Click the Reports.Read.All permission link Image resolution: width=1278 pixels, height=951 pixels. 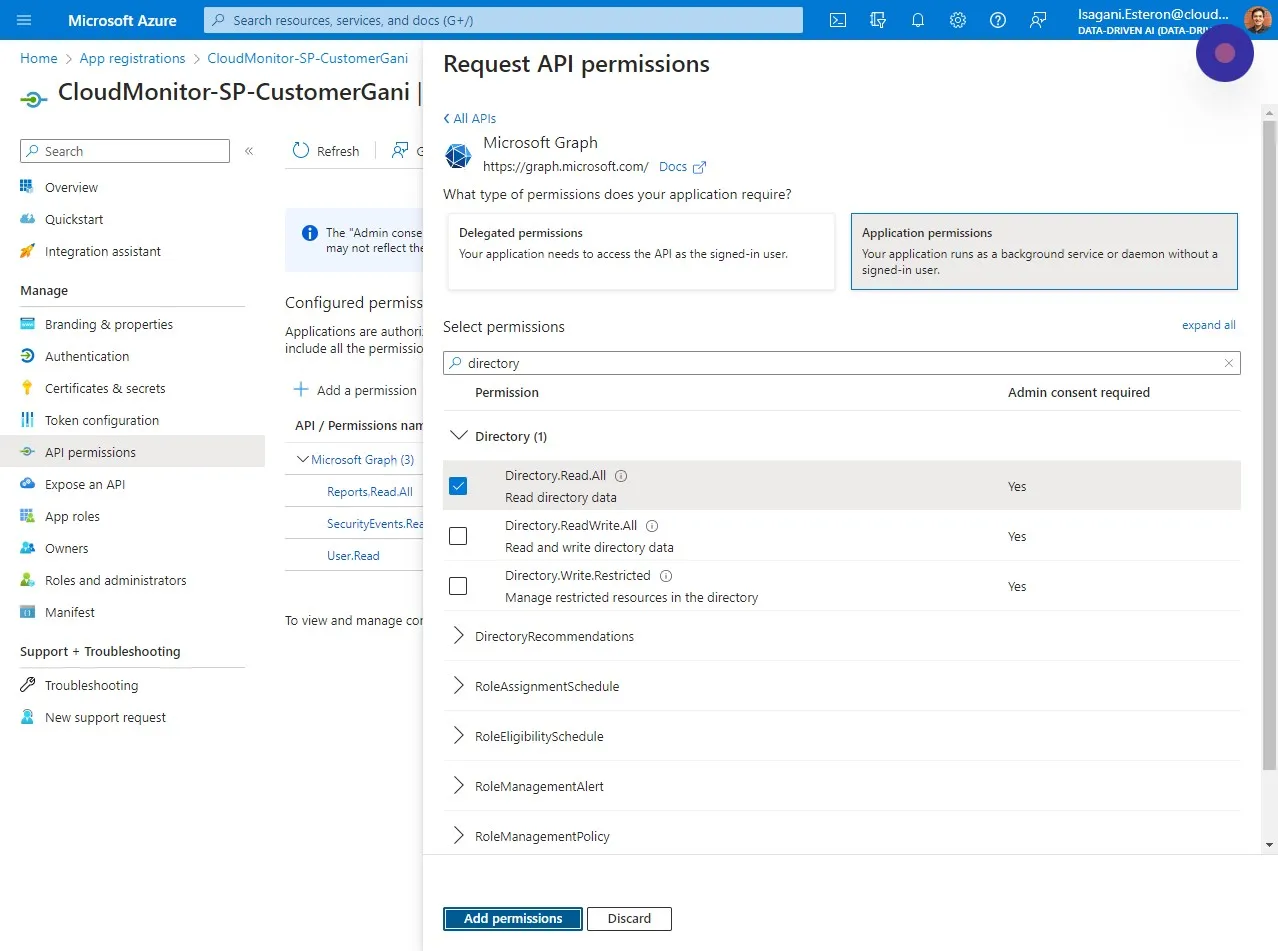point(370,491)
